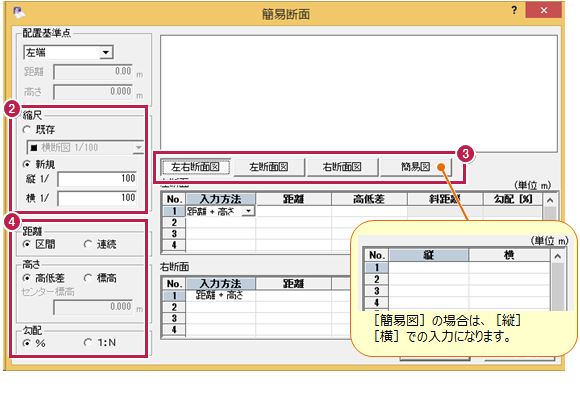Click the 縦 1/ scale input field
This screenshot has width=580, height=398.
97,179
